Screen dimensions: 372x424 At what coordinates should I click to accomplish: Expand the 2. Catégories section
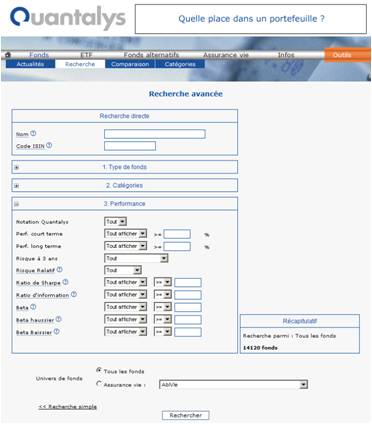pyautogui.click(x=17, y=186)
